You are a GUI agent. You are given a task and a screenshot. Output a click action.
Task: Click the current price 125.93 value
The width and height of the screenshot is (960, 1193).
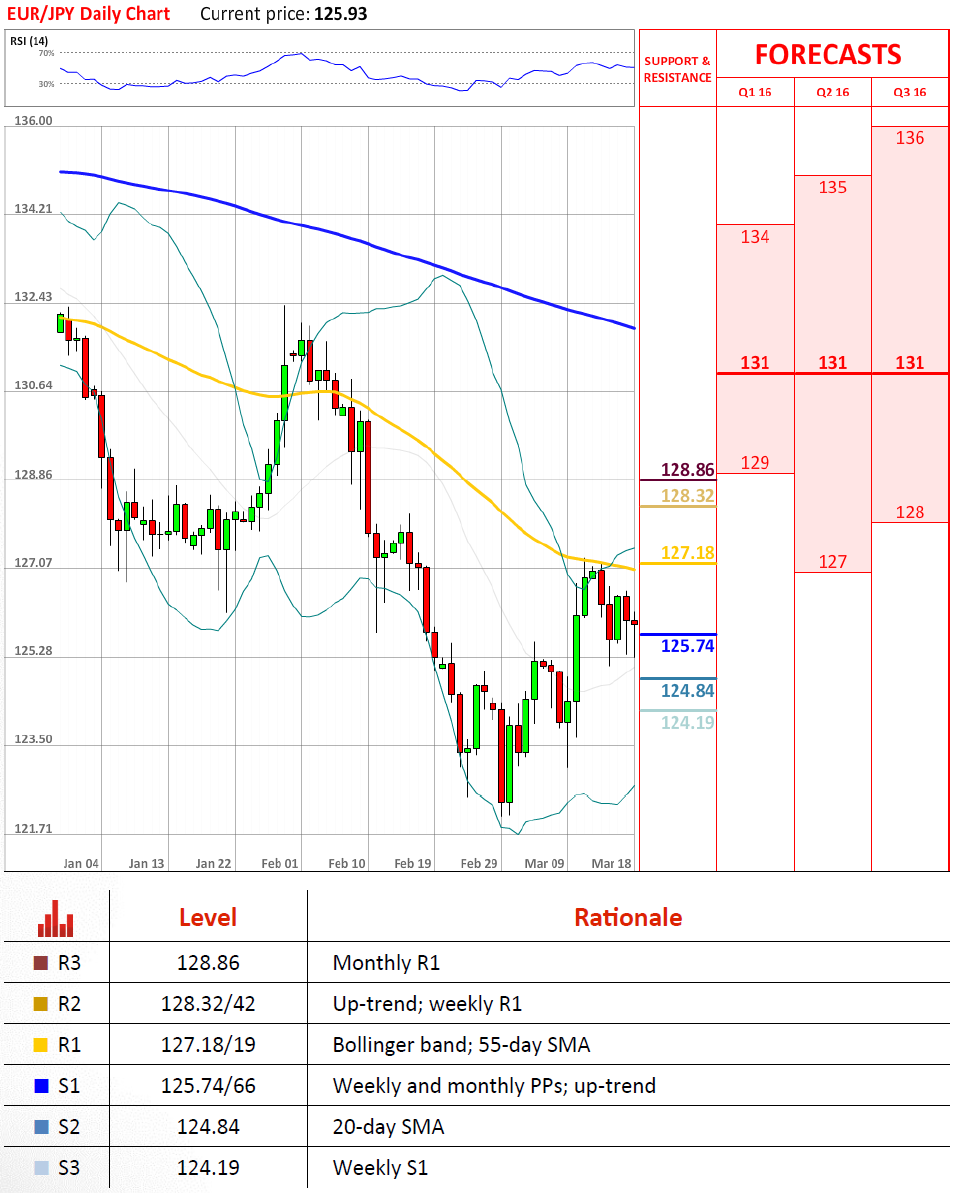[x=341, y=14]
